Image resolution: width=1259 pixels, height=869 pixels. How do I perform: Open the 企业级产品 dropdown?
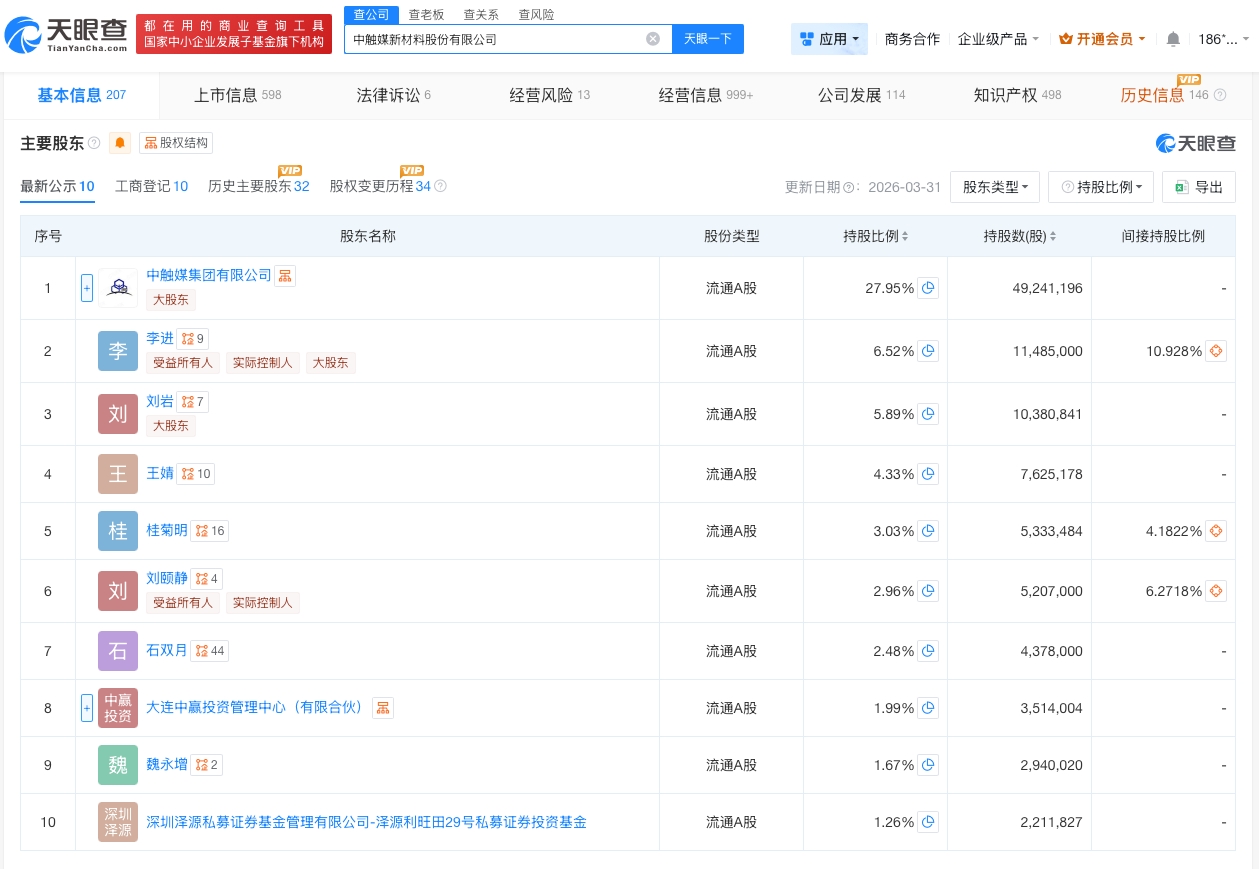(x=998, y=39)
